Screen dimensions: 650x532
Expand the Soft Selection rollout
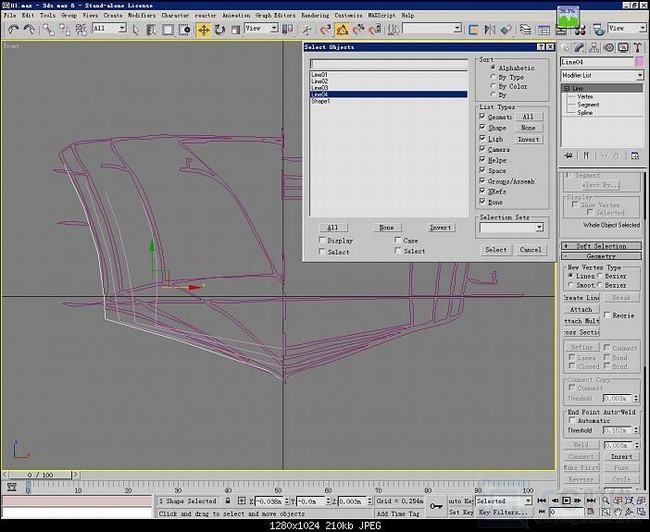(601, 246)
